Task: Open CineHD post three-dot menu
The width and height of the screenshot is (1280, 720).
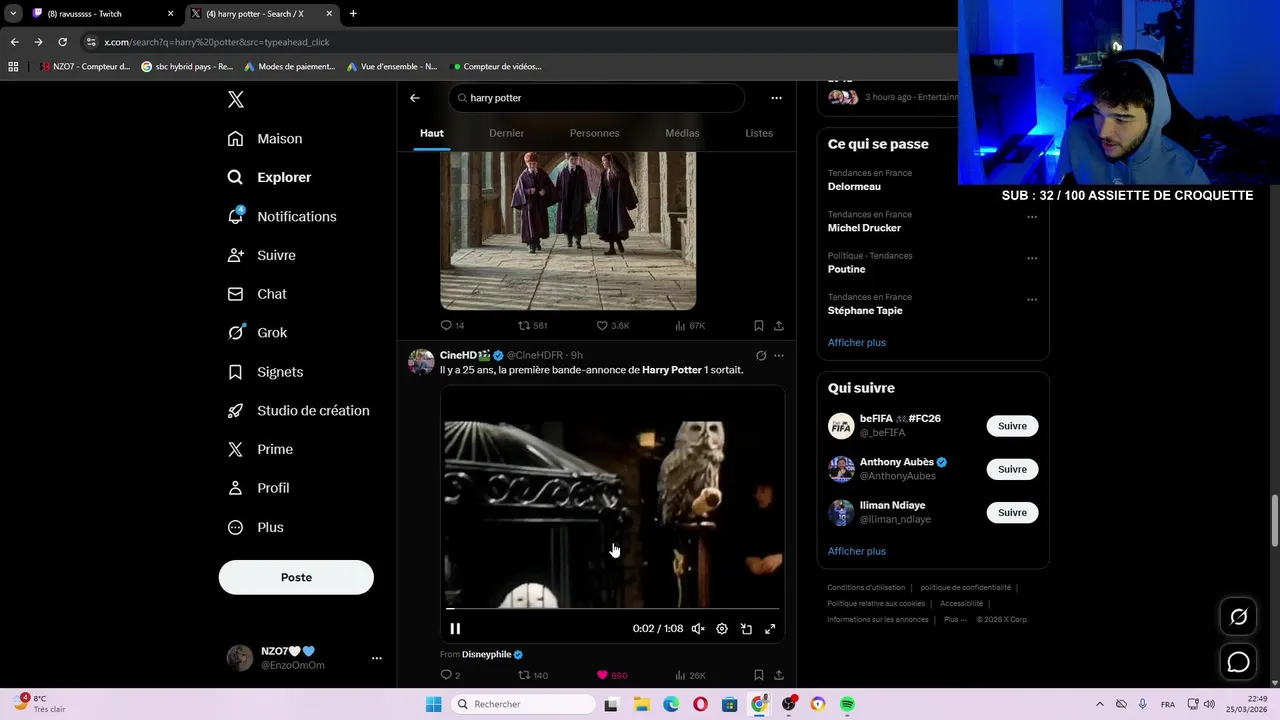Action: [x=779, y=355]
